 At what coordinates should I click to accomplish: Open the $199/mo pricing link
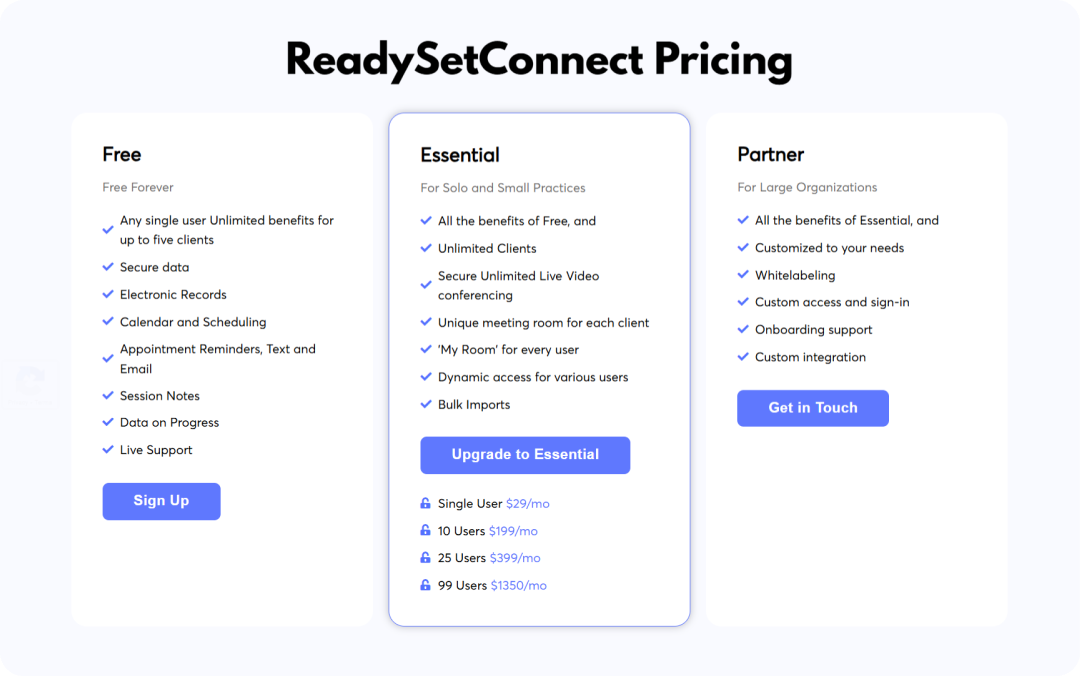coord(513,531)
